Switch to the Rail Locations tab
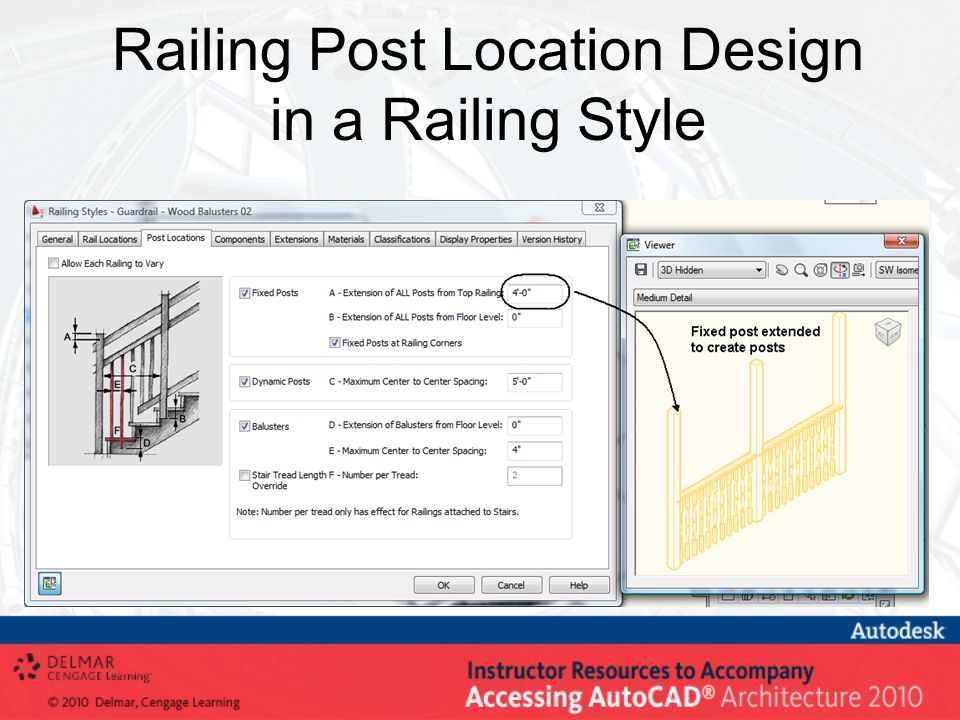Viewport: 960px width, 720px height. pyautogui.click(x=110, y=239)
